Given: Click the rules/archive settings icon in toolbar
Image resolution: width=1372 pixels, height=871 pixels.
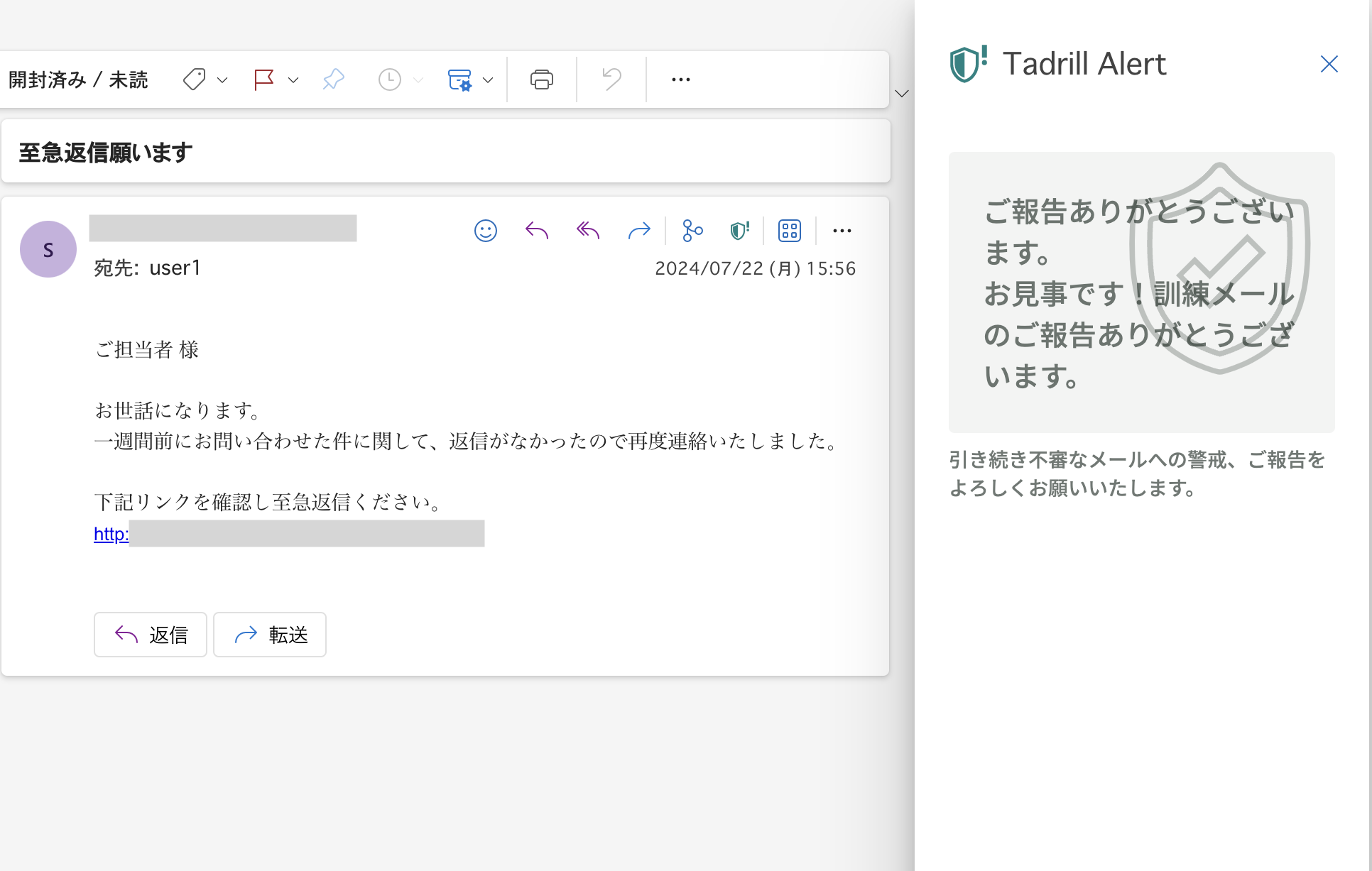Looking at the screenshot, I should point(459,80).
